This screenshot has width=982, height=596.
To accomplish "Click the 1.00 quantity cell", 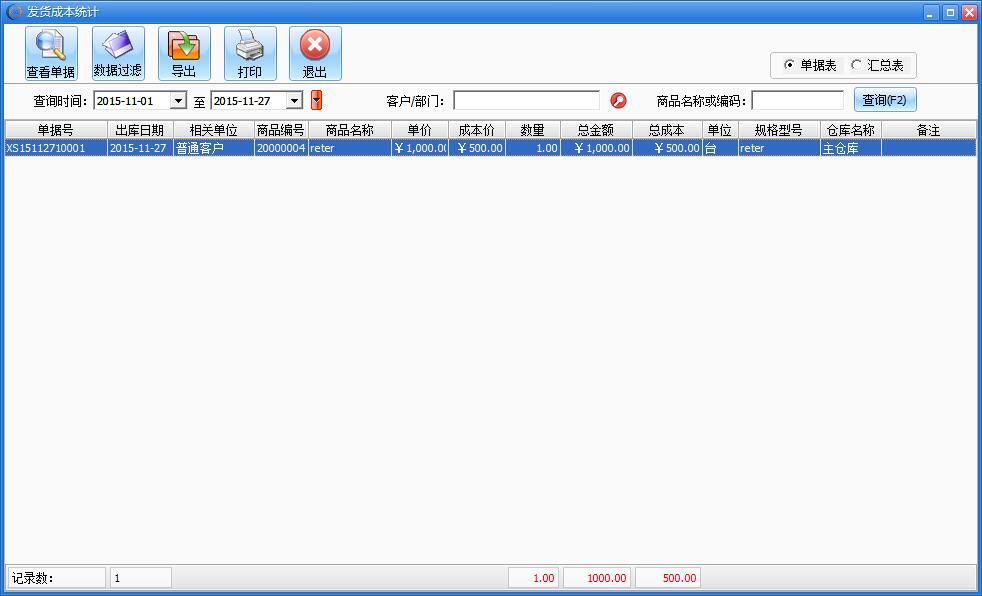I will click(532, 148).
